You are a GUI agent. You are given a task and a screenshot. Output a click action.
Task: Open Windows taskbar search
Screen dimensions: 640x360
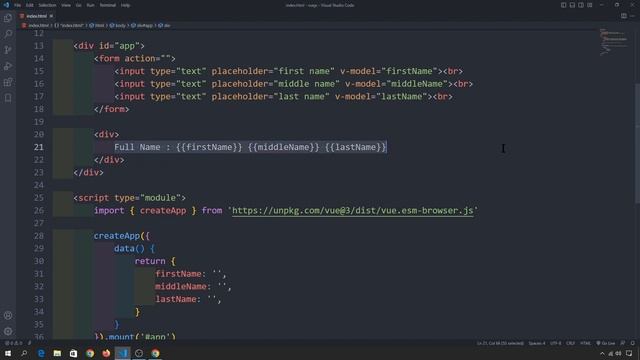click(24, 353)
